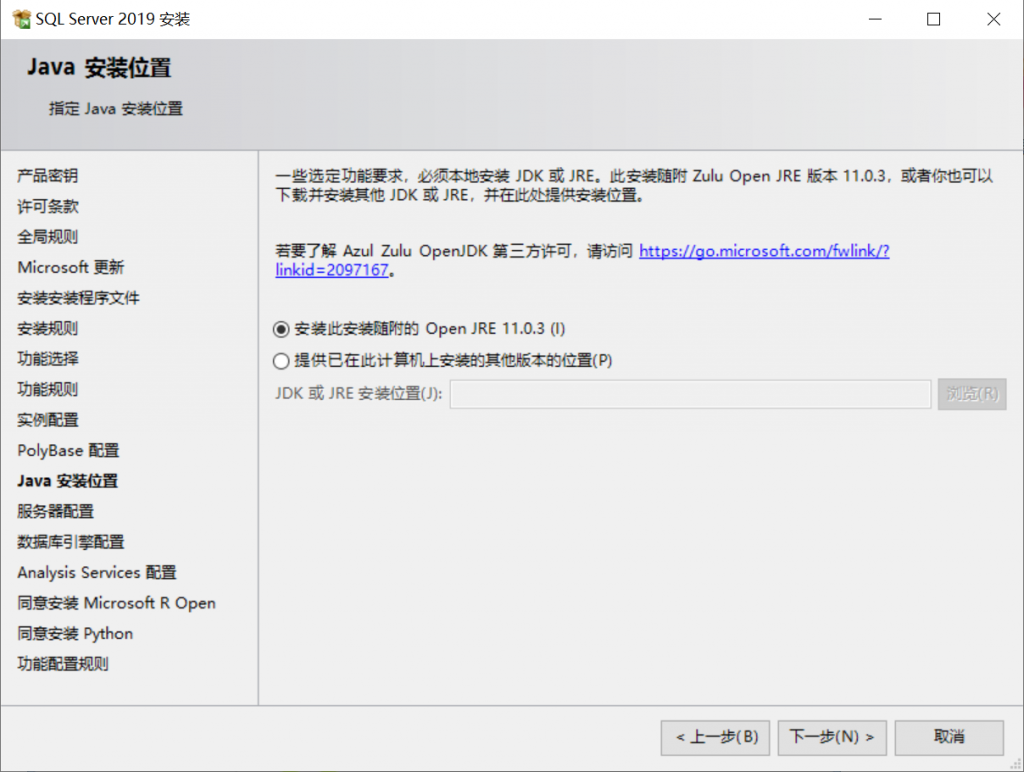Go back with the 上一步(B) button

pos(716,738)
